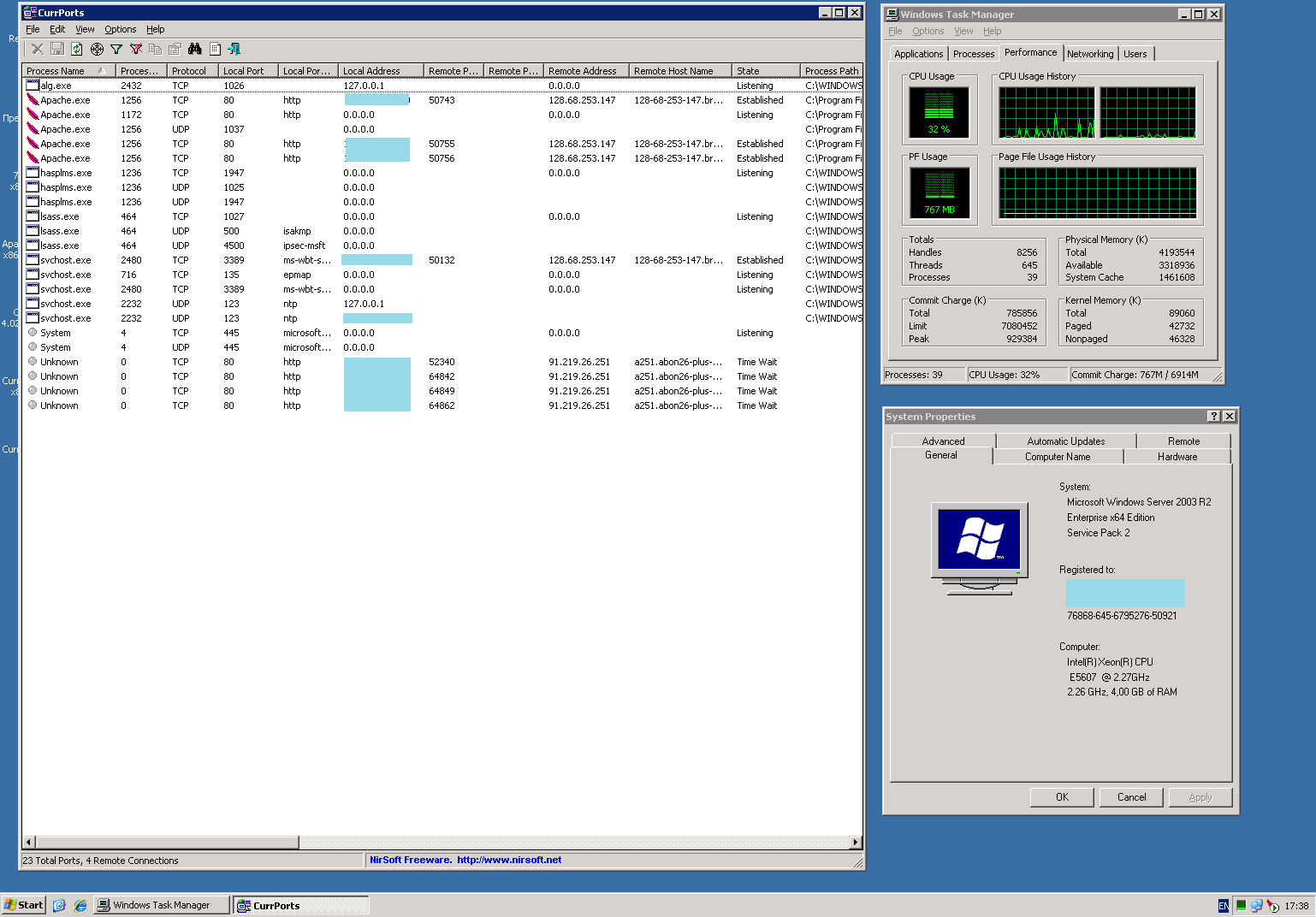
Task: Click the HTML report page icon
Action: click(215, 50)
